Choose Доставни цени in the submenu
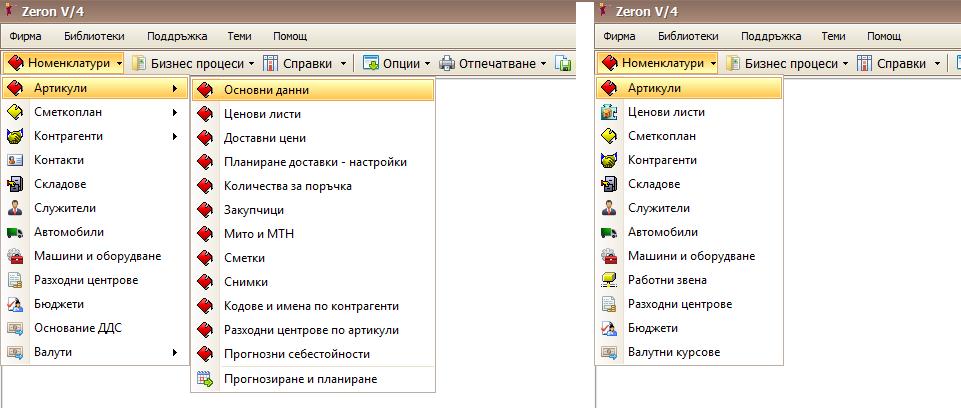Image resolution: width=961 pixels, height=408 pixels. click(265, 138)
